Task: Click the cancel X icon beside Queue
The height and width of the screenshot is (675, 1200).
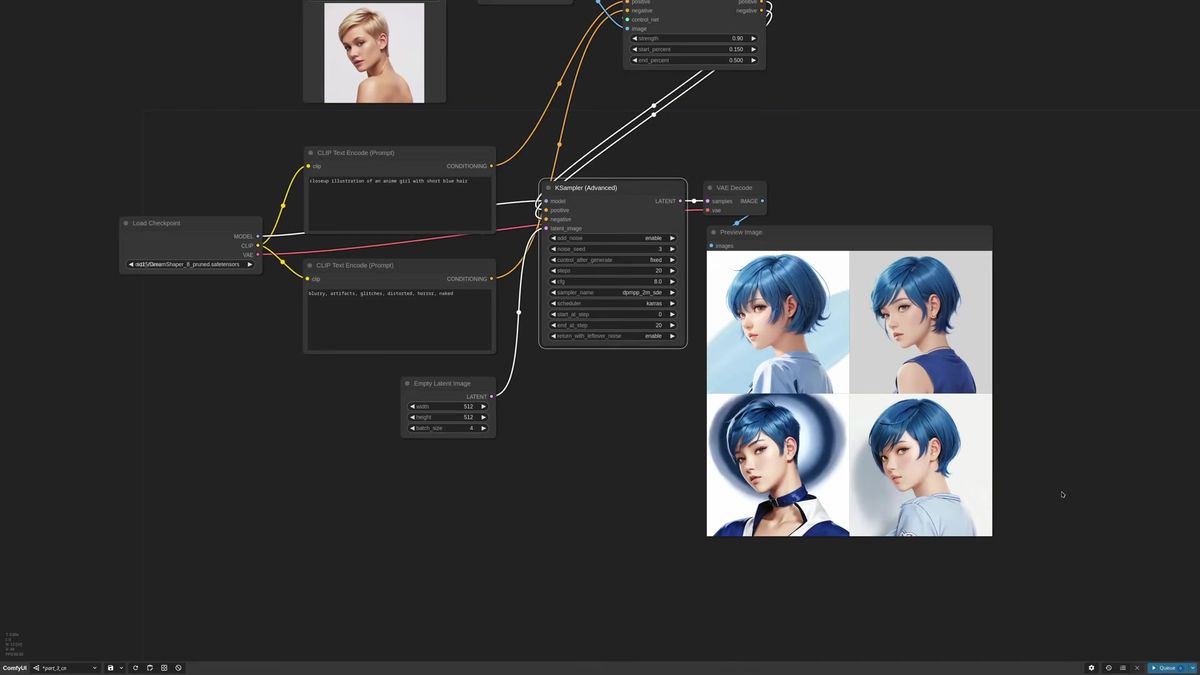Action: [1137, 668]
